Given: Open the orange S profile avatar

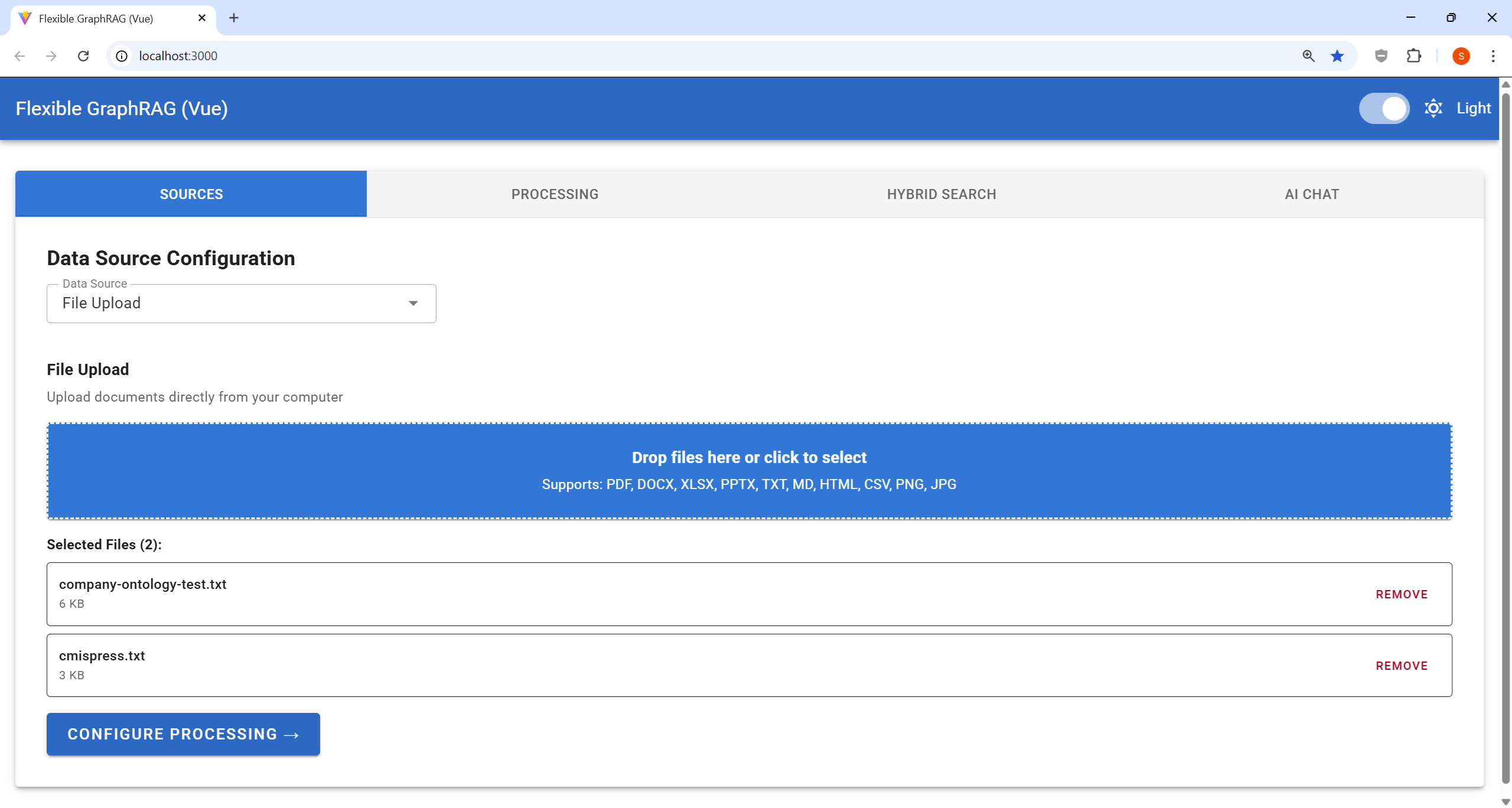Looking at the screenshot, I should coord(1461,56).
